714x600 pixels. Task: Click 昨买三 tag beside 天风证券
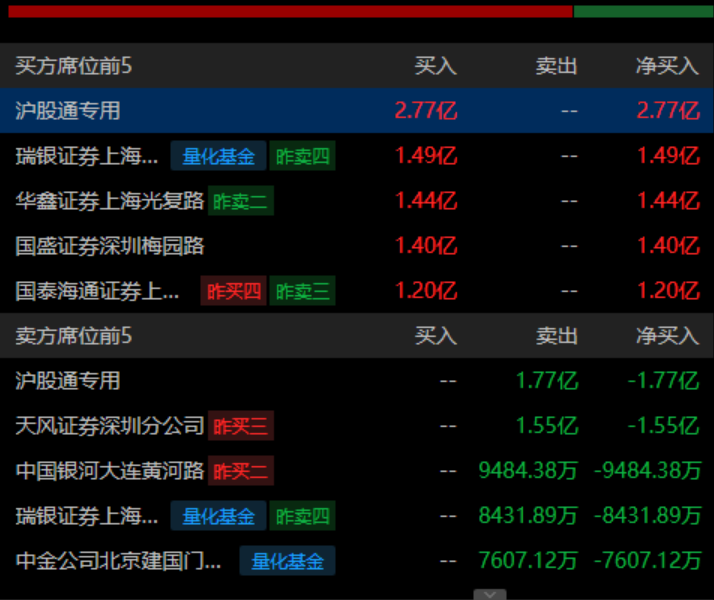click(x=241, y=426)
